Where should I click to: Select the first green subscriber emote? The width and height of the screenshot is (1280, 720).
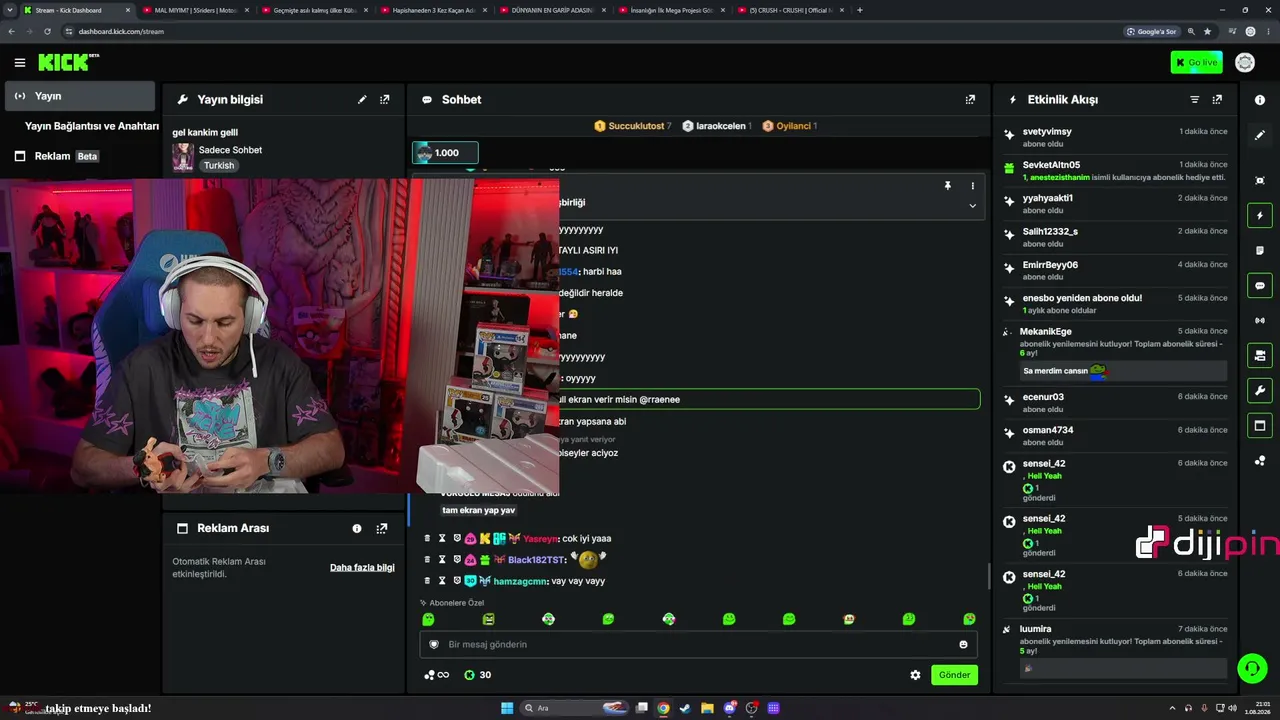[428, 620]
